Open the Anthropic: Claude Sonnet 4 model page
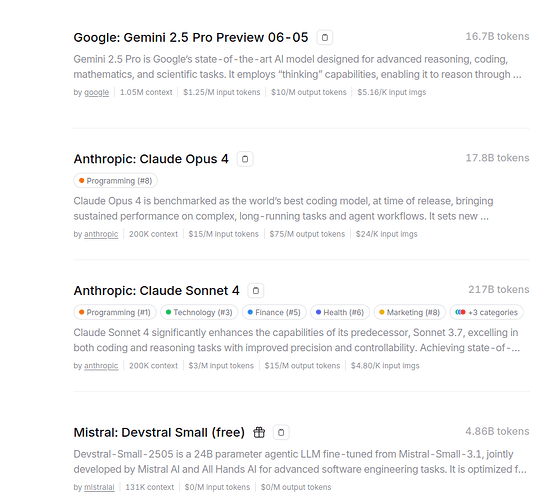Viewport: 550px width, 500px height. [x=156, y=291]
